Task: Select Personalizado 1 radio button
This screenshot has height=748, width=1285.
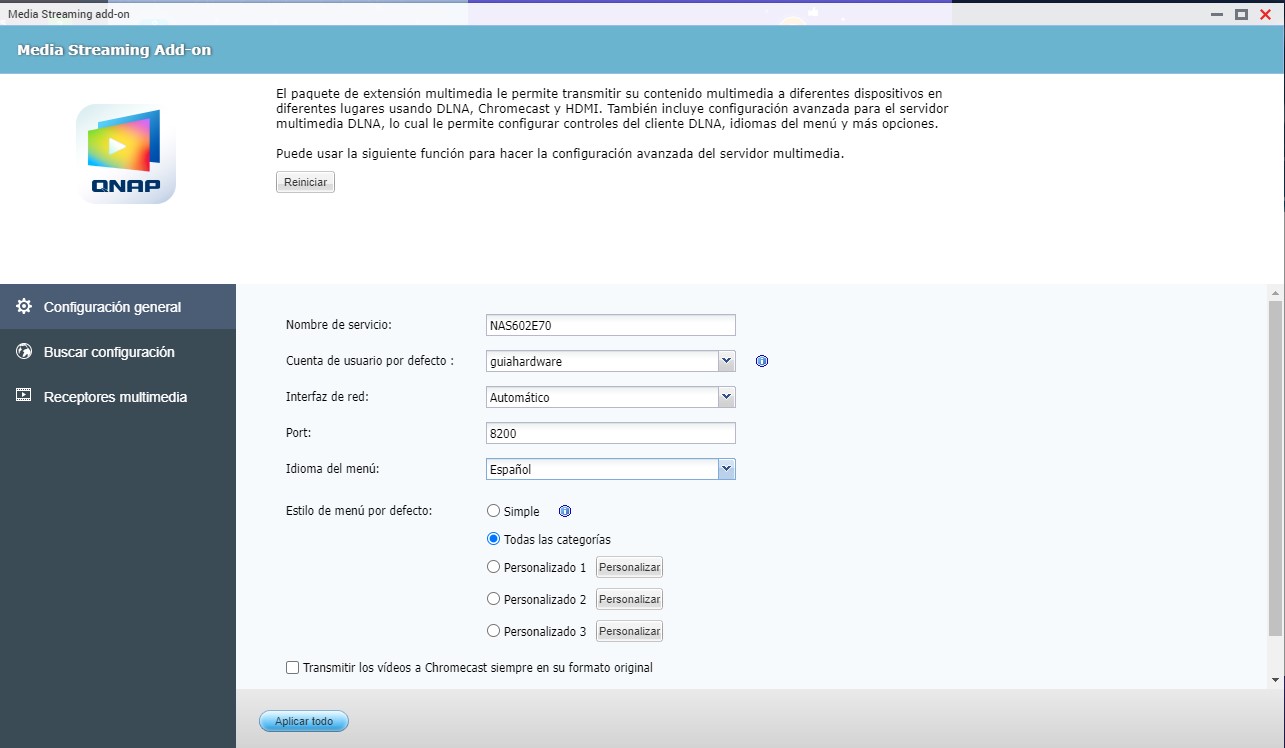Action: [x=493, y=567]
